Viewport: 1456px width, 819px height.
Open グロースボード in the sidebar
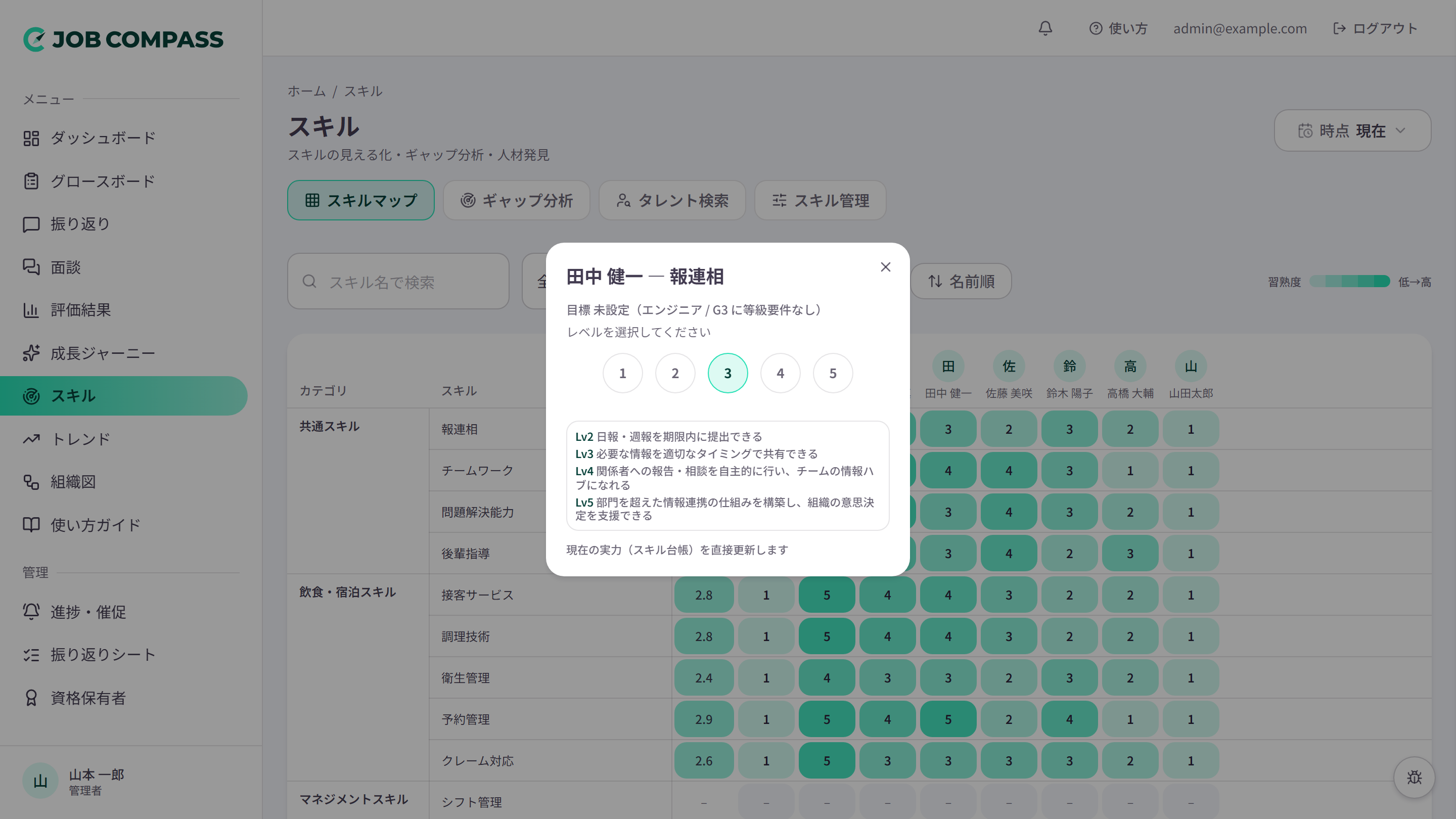click(124, 181)
